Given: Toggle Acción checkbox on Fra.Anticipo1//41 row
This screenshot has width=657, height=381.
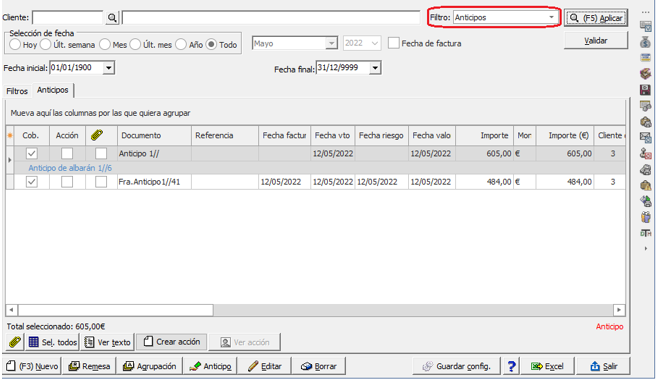Looking at the screenshot, I should [67, 182].
